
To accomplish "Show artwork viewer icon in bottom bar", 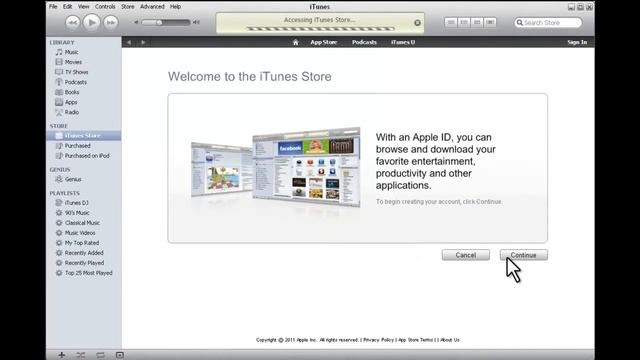I will pos(120,355).
